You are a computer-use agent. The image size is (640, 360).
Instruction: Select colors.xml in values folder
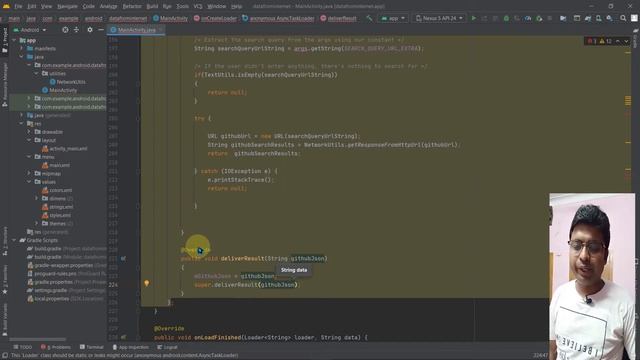[x=57, y=190]
